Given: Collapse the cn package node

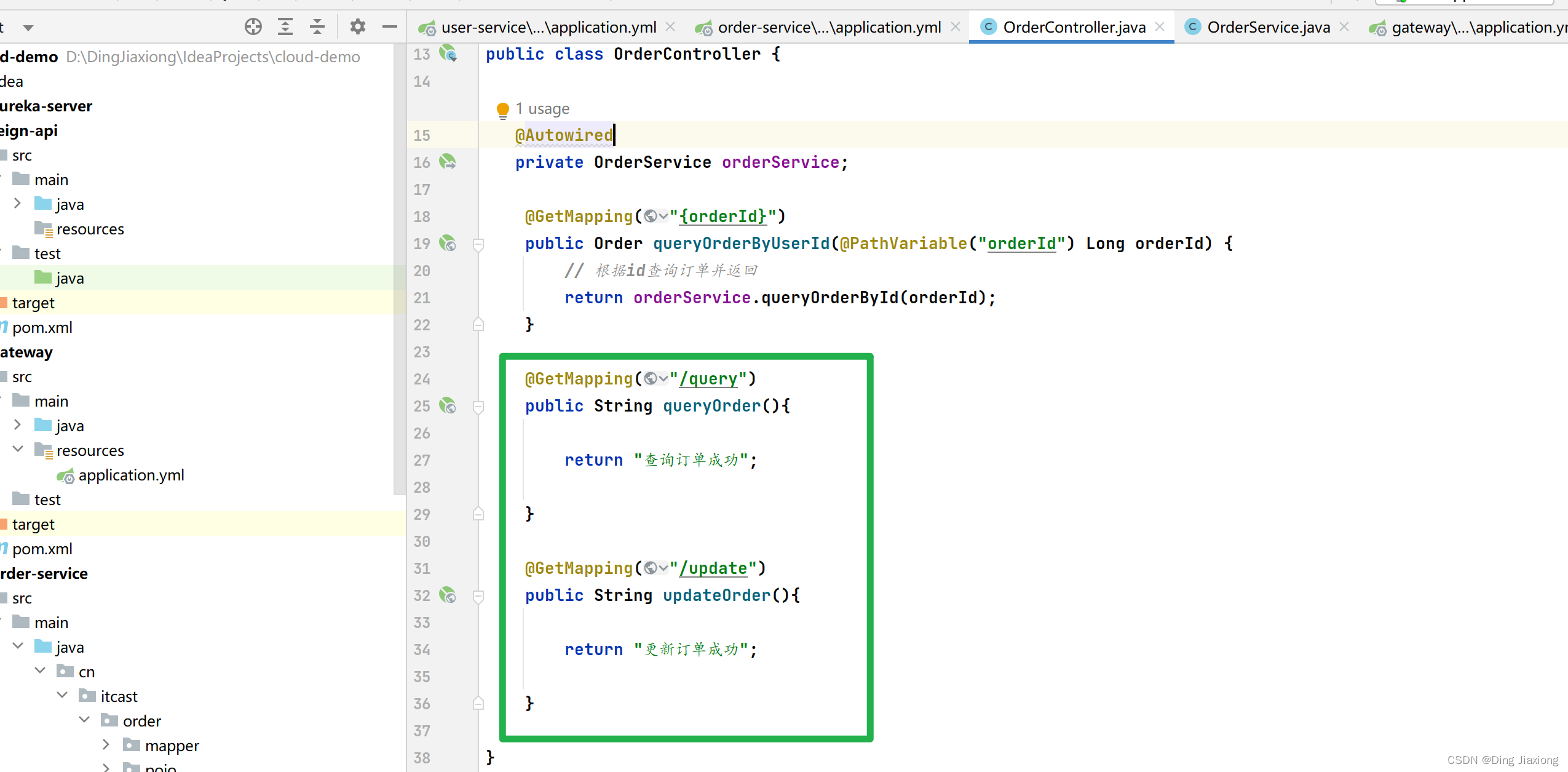Looking at the screenshot, I should point(40,671).
